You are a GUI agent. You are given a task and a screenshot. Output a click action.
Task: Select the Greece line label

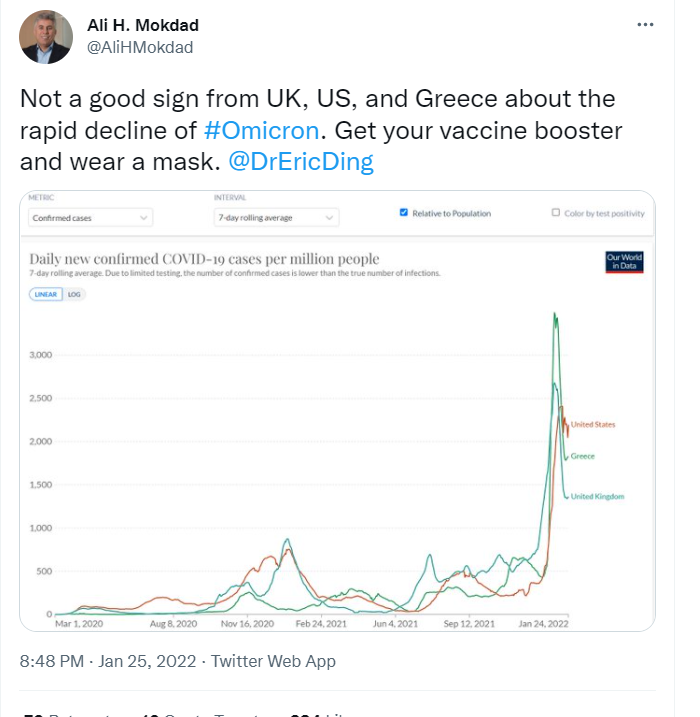pyautogui.click(x=582, y=457)
